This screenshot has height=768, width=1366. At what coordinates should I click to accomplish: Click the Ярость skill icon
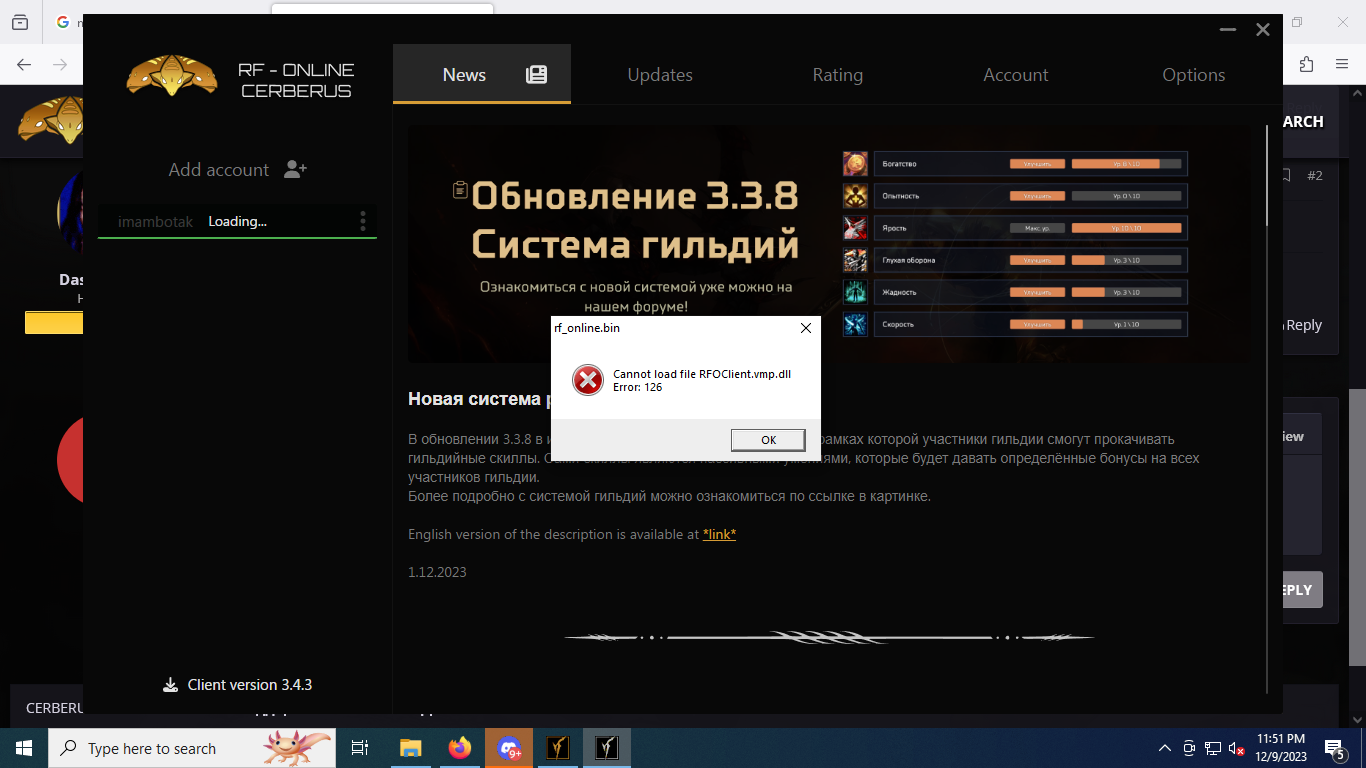click(x=855, y=228)
